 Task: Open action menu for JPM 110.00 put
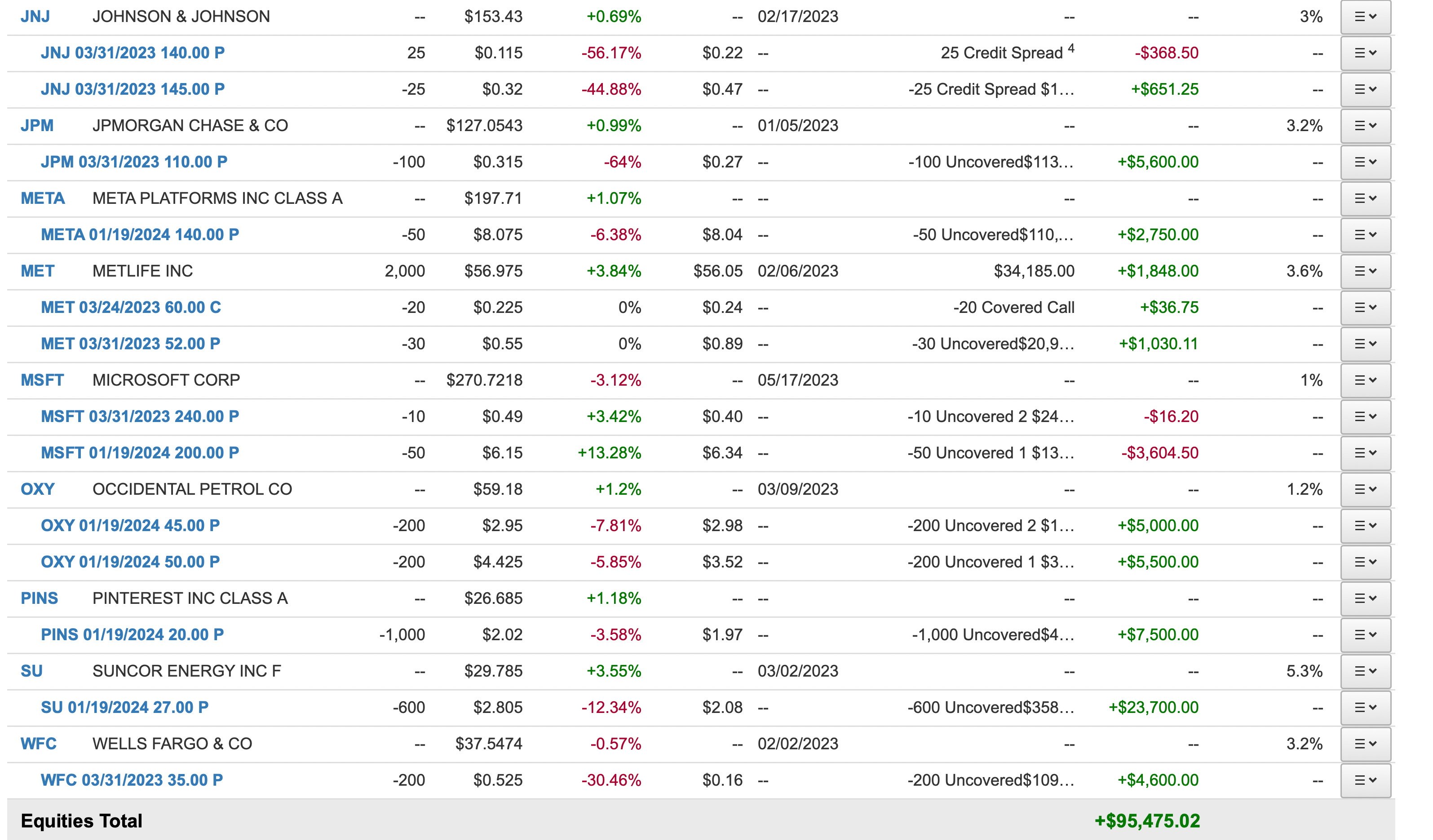1365,163
